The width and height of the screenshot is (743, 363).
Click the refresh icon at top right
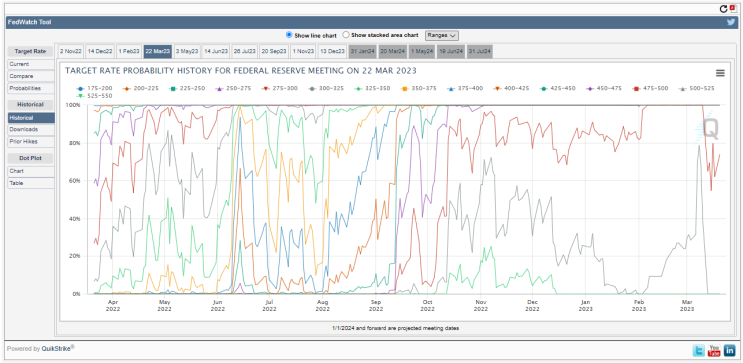pyautogui.click(x=723, y=9)
